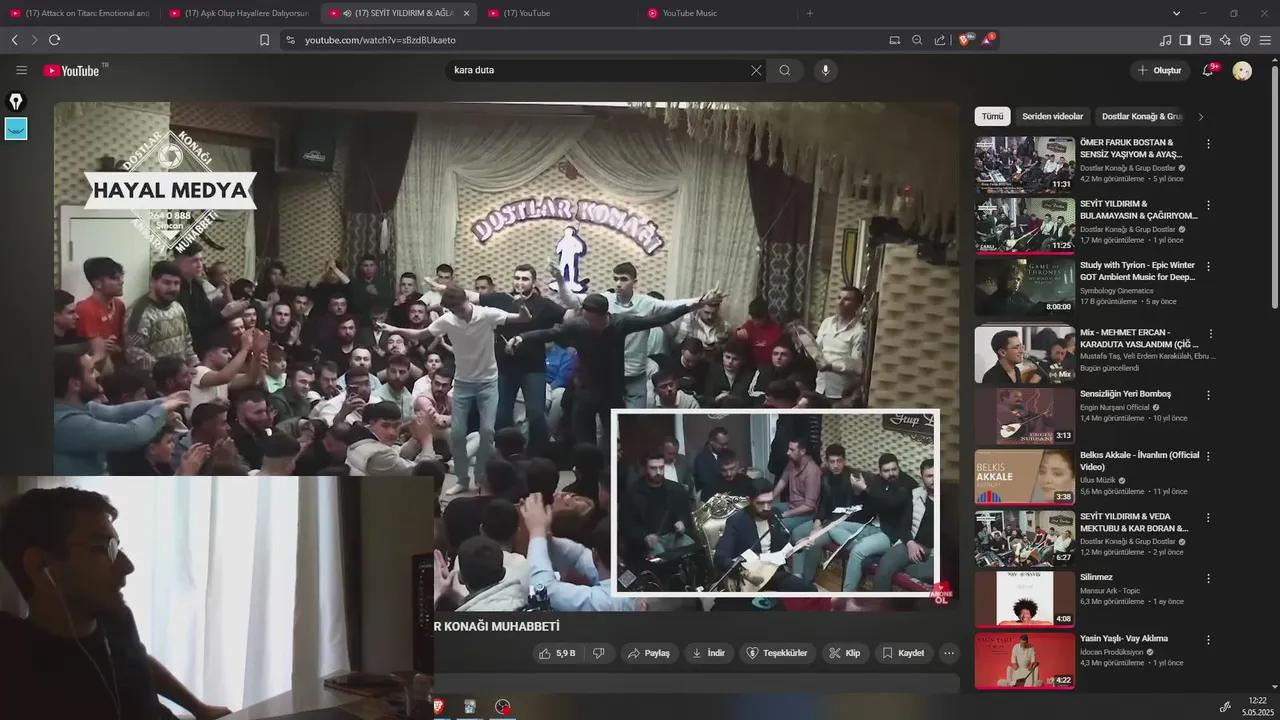Open the Brave playlist music note icon
The image size is (1280, 720).
[1165, 40]
